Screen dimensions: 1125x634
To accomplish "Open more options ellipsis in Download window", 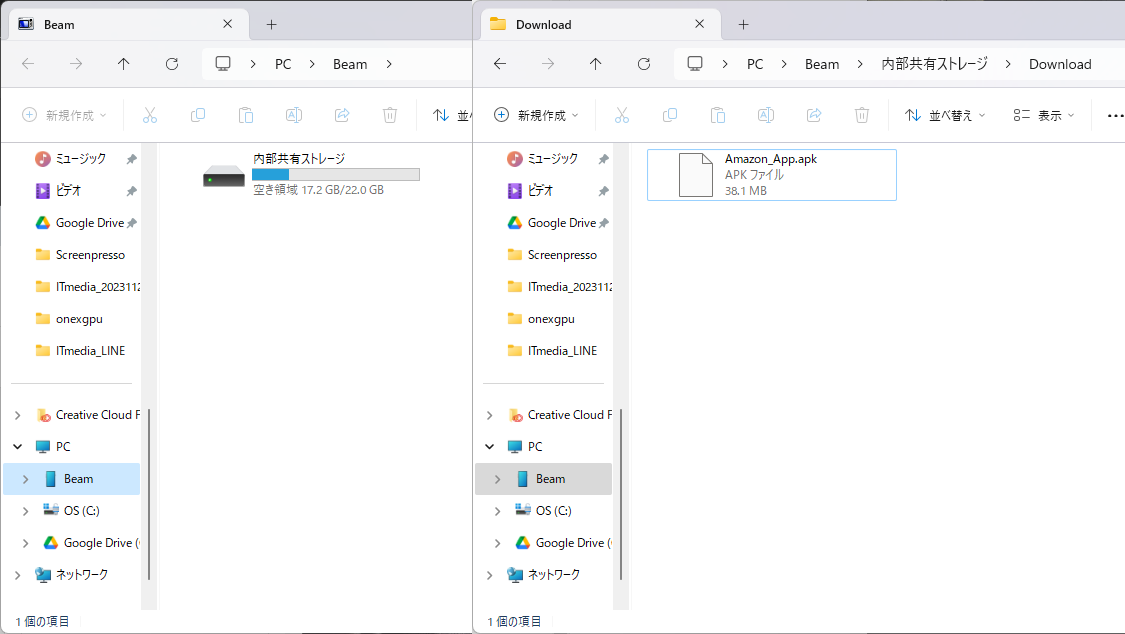I will coord(1115,115).
